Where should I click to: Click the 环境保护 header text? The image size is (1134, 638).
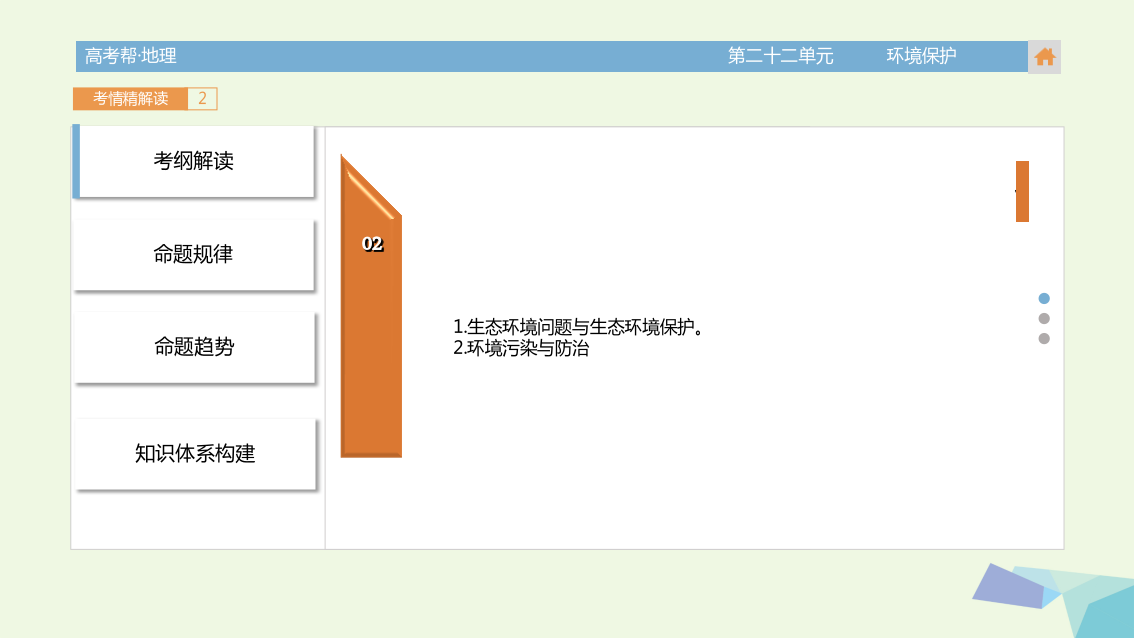click(x=921, y=56)
